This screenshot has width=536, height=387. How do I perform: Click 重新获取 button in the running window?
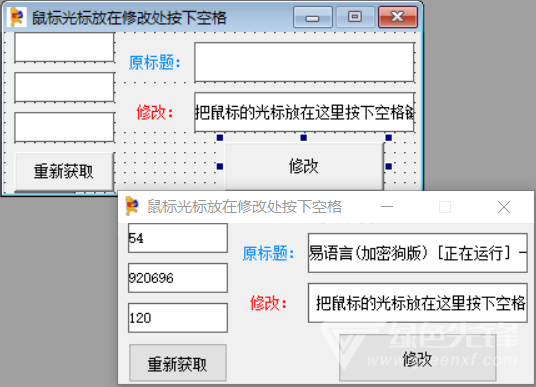point(178,363)
